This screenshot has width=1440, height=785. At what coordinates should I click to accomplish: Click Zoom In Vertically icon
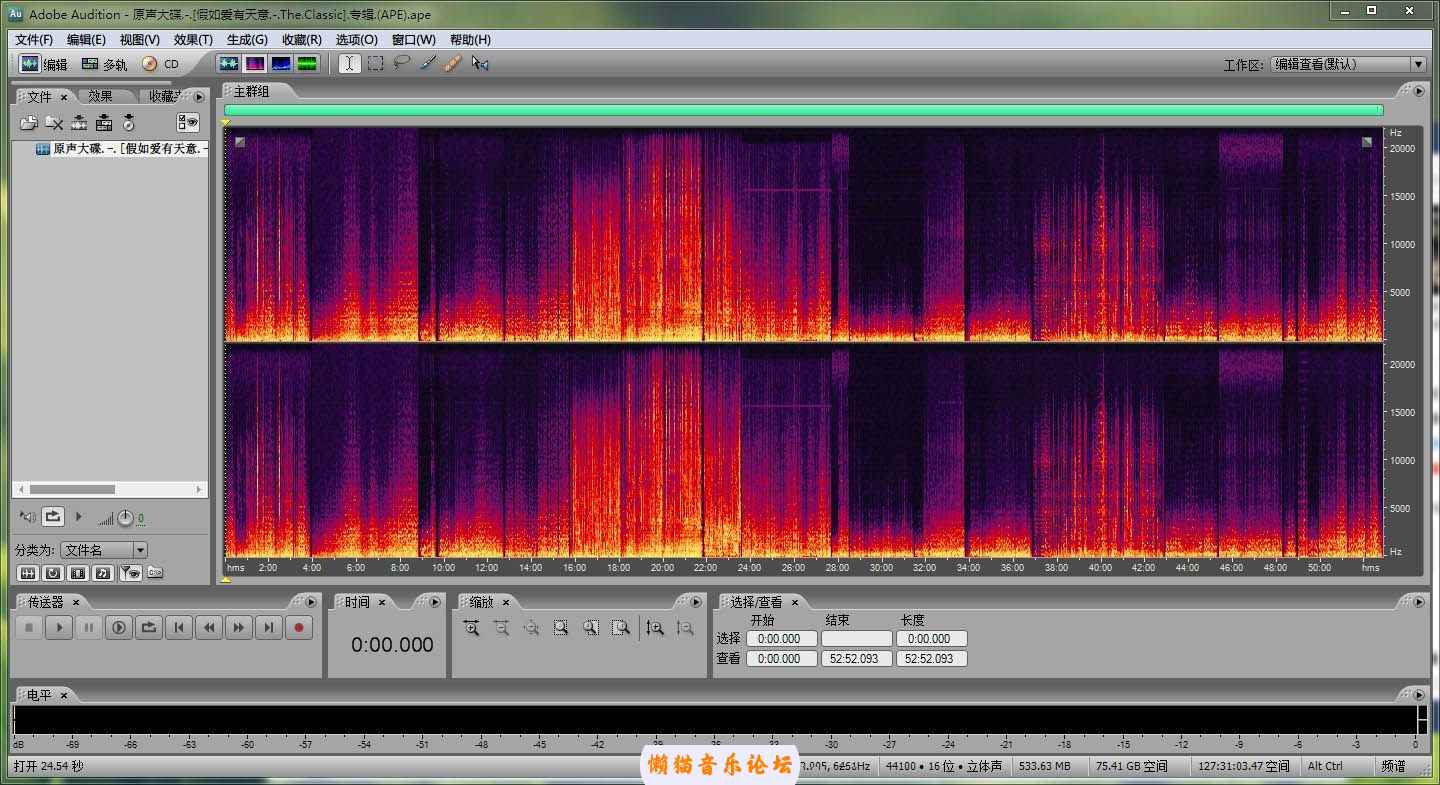pos(655,628)
